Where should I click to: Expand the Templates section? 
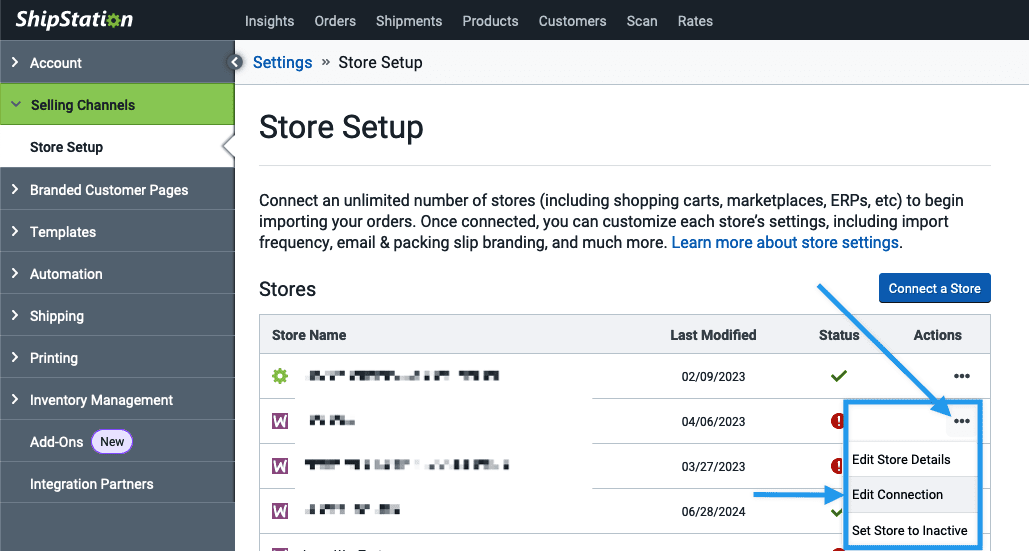click(x=117, y=232)
